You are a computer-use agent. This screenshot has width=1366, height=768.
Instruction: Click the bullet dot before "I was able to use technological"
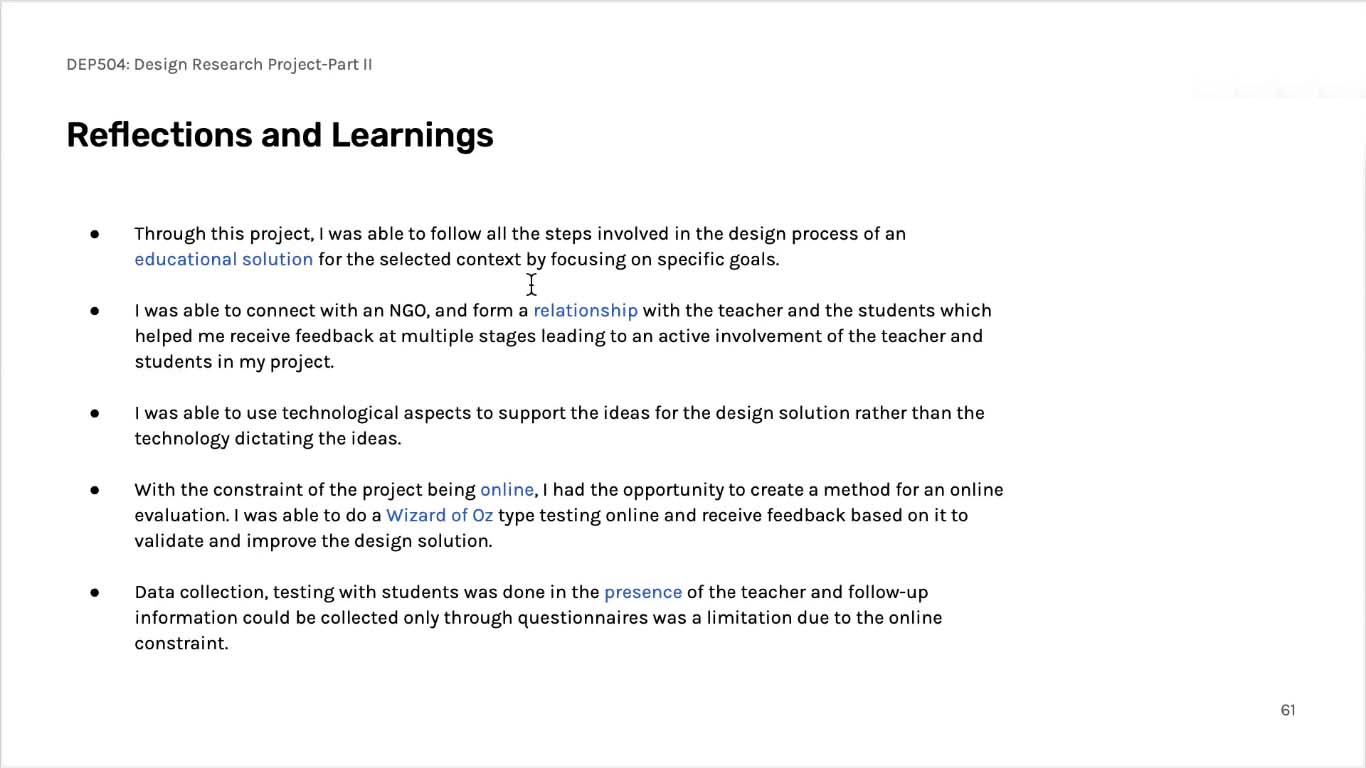pyautogui.click(x=95, y=413)
